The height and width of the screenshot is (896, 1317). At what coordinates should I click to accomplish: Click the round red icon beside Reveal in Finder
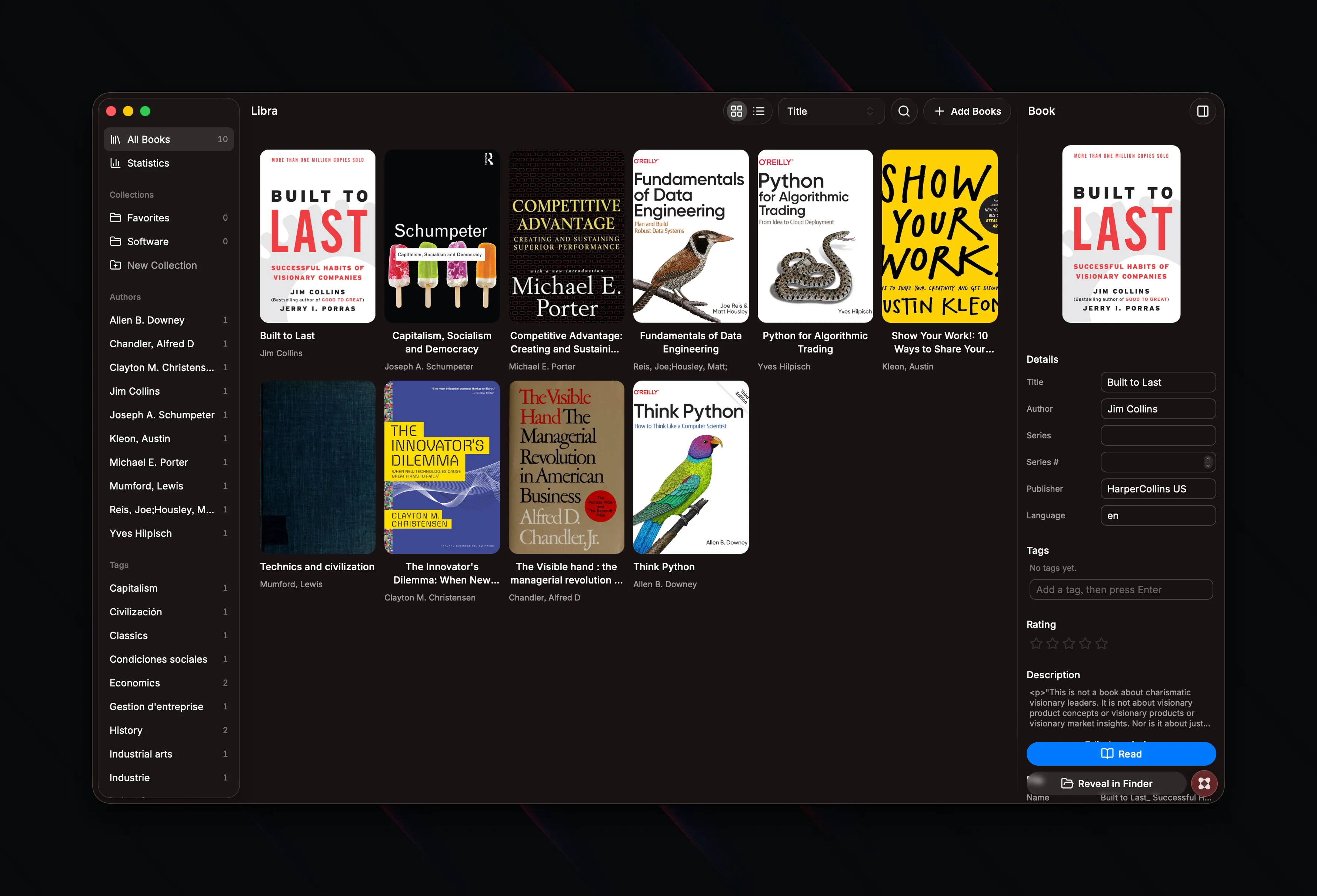point(1204,783)
